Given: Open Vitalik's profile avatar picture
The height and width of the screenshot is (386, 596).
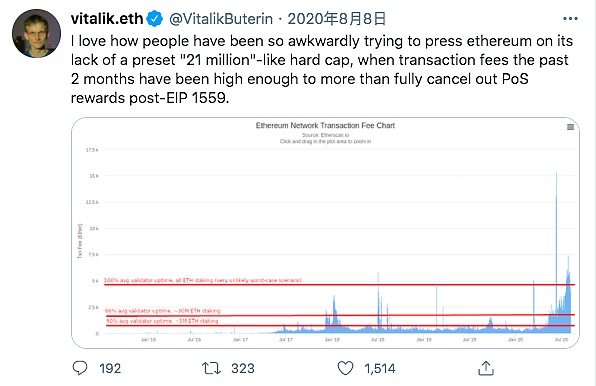Looking at the screenshot, I should 36,33.
